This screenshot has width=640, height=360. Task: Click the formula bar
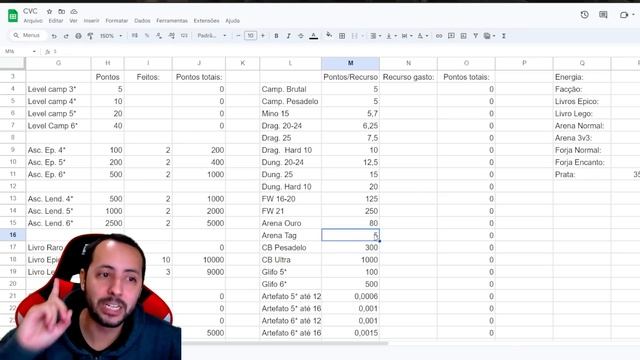(x=347, y=51)
